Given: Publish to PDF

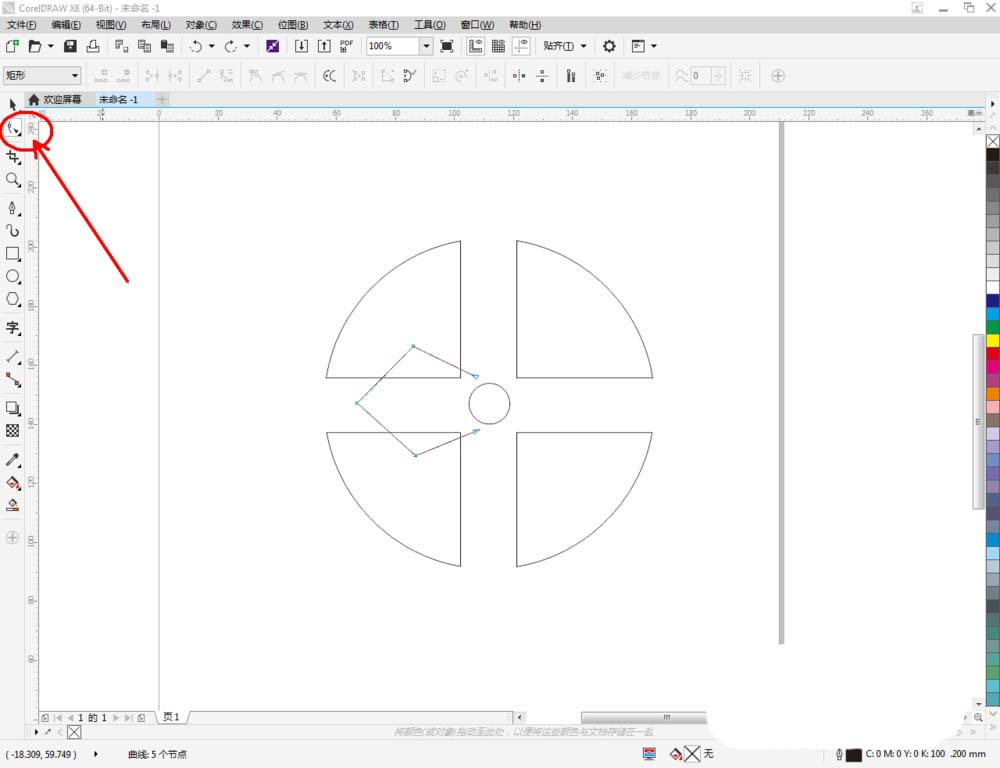Looking at the screenshot, I should coord(346,46).
